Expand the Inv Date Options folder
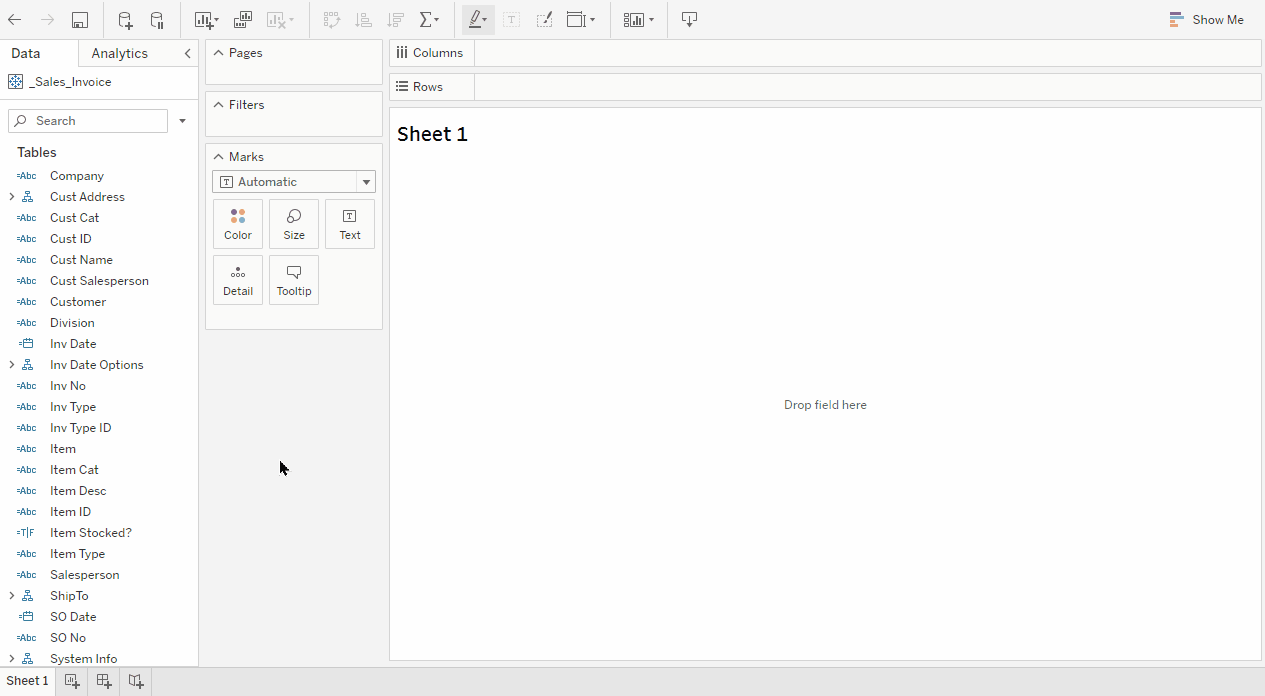This screenshot has width=1265, height=696. click(x=12, y=365)
